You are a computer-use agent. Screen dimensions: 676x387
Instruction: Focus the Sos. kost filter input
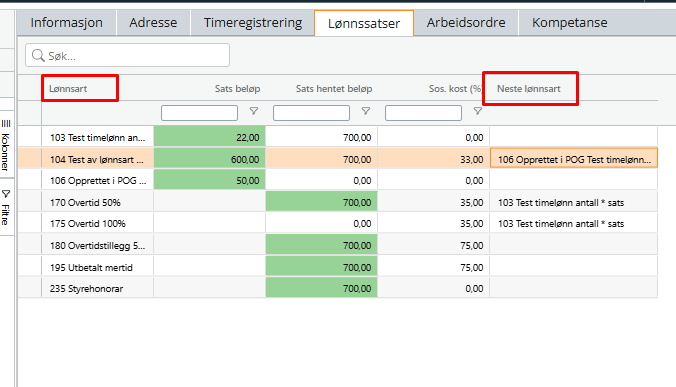click(x=423, y=113)
